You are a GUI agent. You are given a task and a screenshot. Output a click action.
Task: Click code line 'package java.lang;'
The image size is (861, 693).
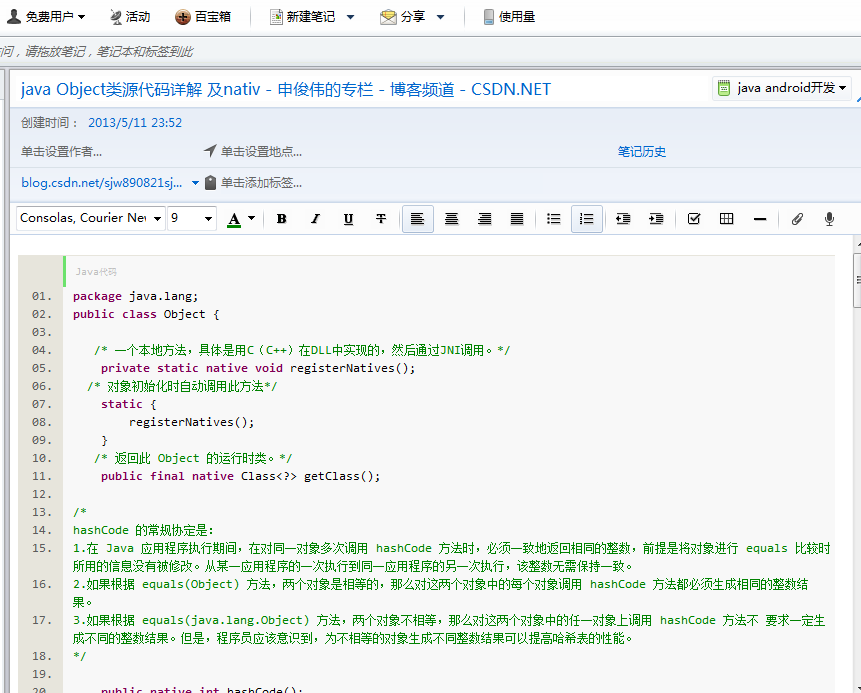pyautogui.click(x=135, y=296)
